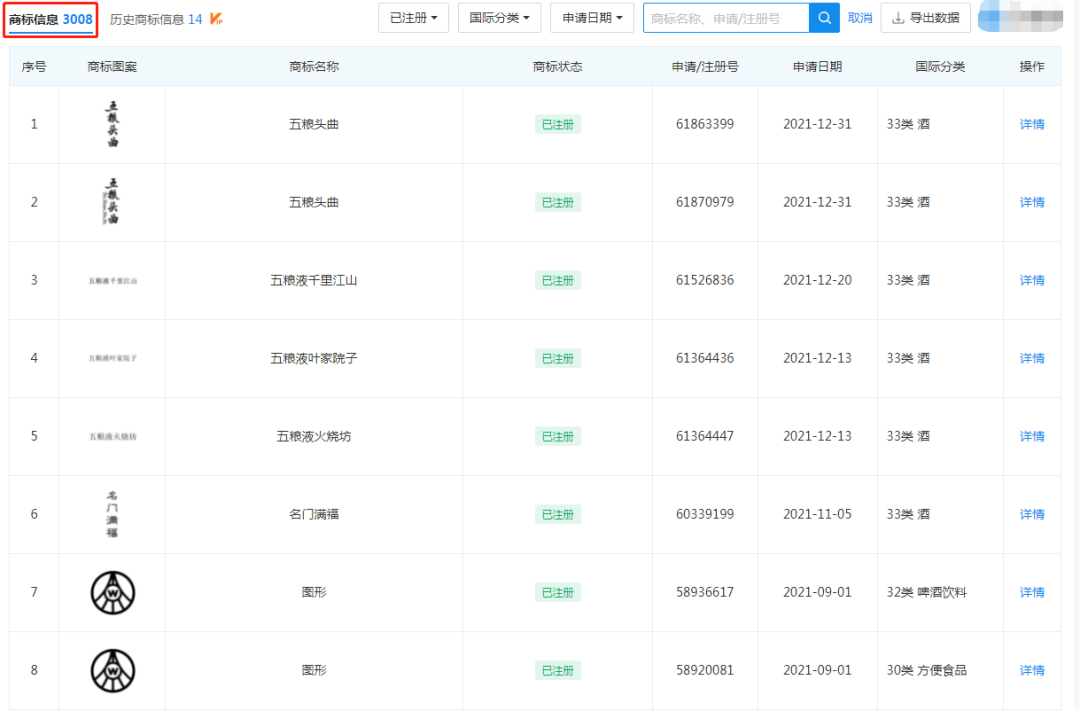
Task: Select registration number 61364447
Action: (x=705, y=436)
